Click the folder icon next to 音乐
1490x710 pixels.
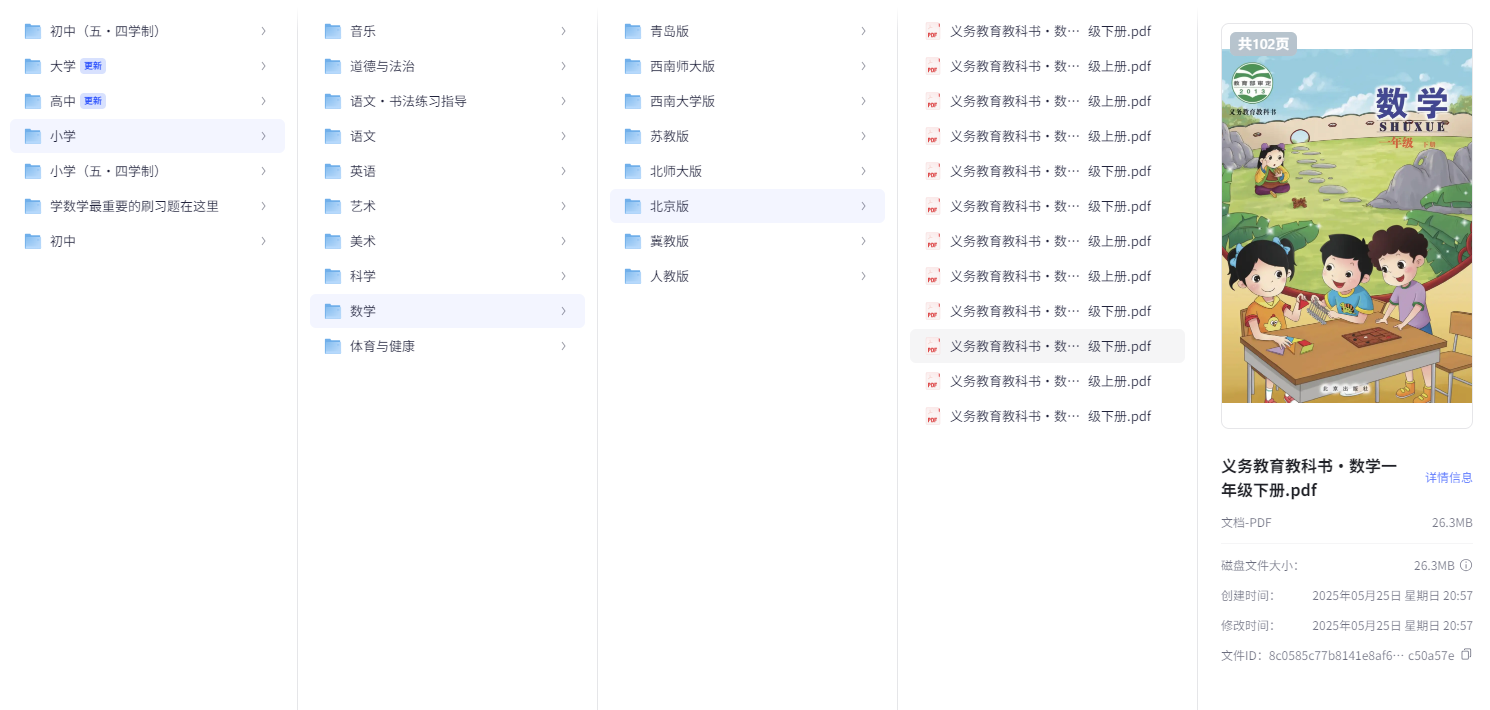[333, 31]
